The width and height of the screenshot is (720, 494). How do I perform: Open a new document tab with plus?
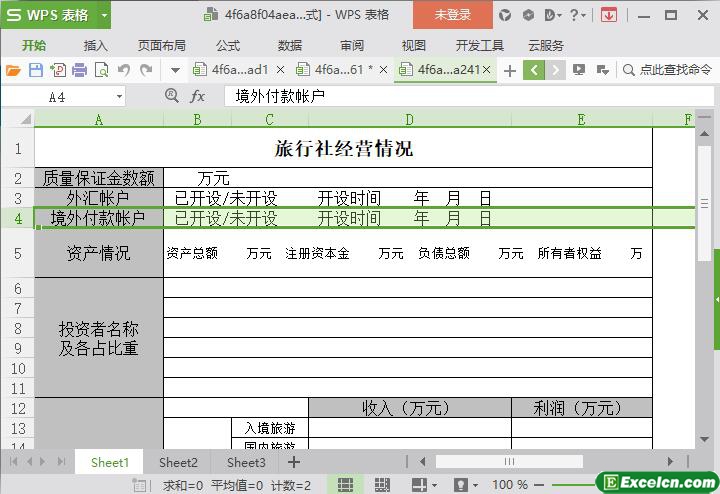(510, 70)
